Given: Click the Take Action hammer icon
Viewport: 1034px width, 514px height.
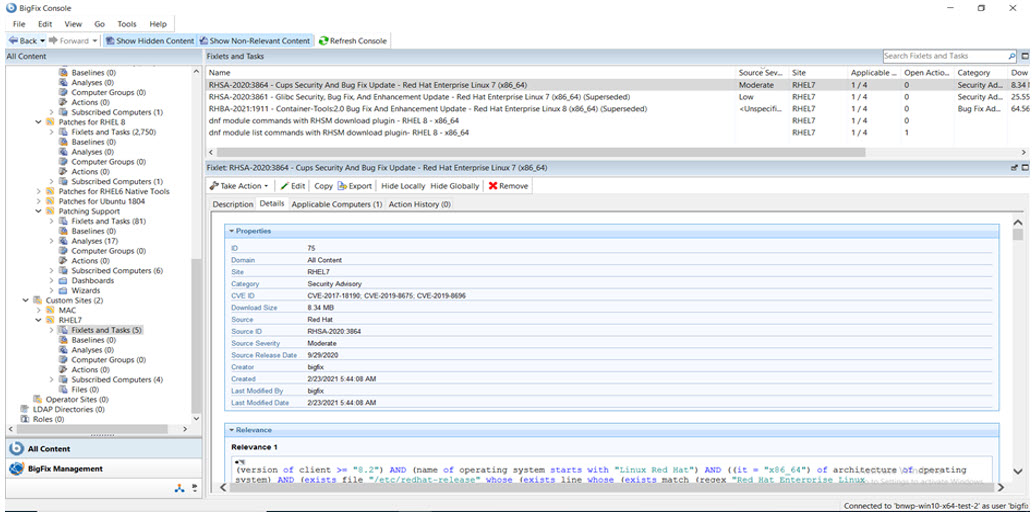Looking at the screenshot, I should (214, 186).
